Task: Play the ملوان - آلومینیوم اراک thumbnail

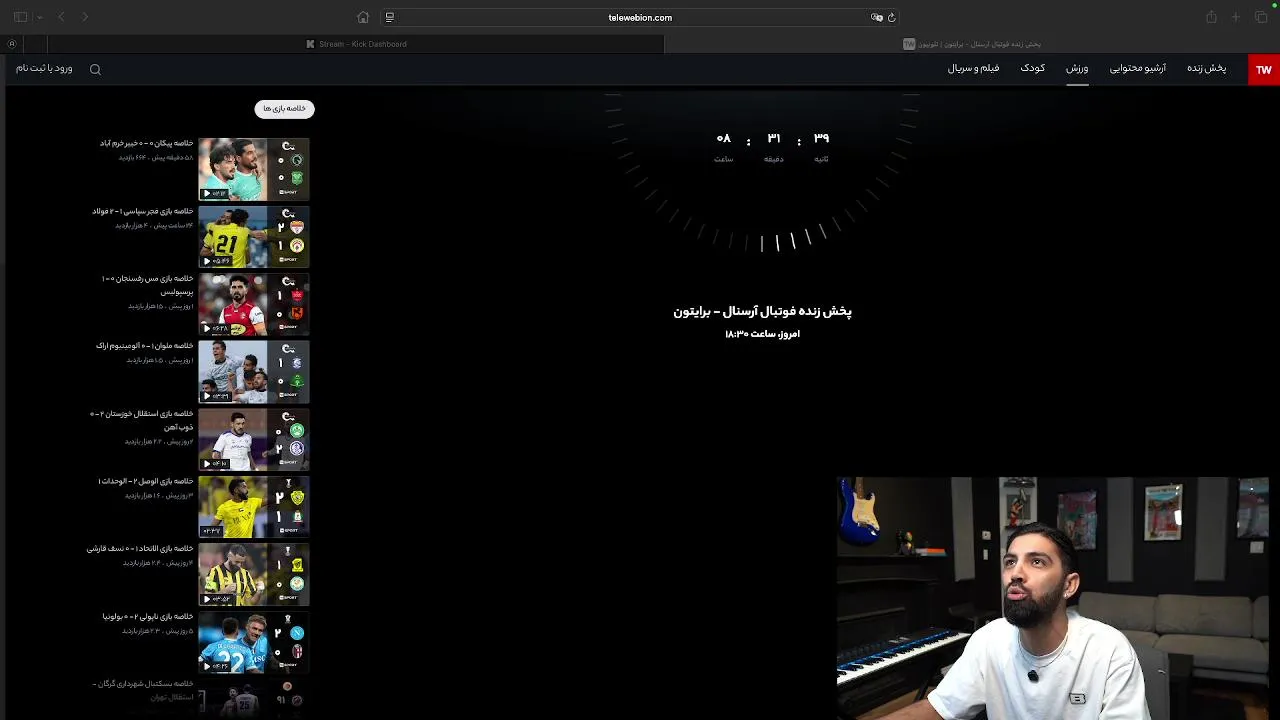Action: click(x=254, y=372)
